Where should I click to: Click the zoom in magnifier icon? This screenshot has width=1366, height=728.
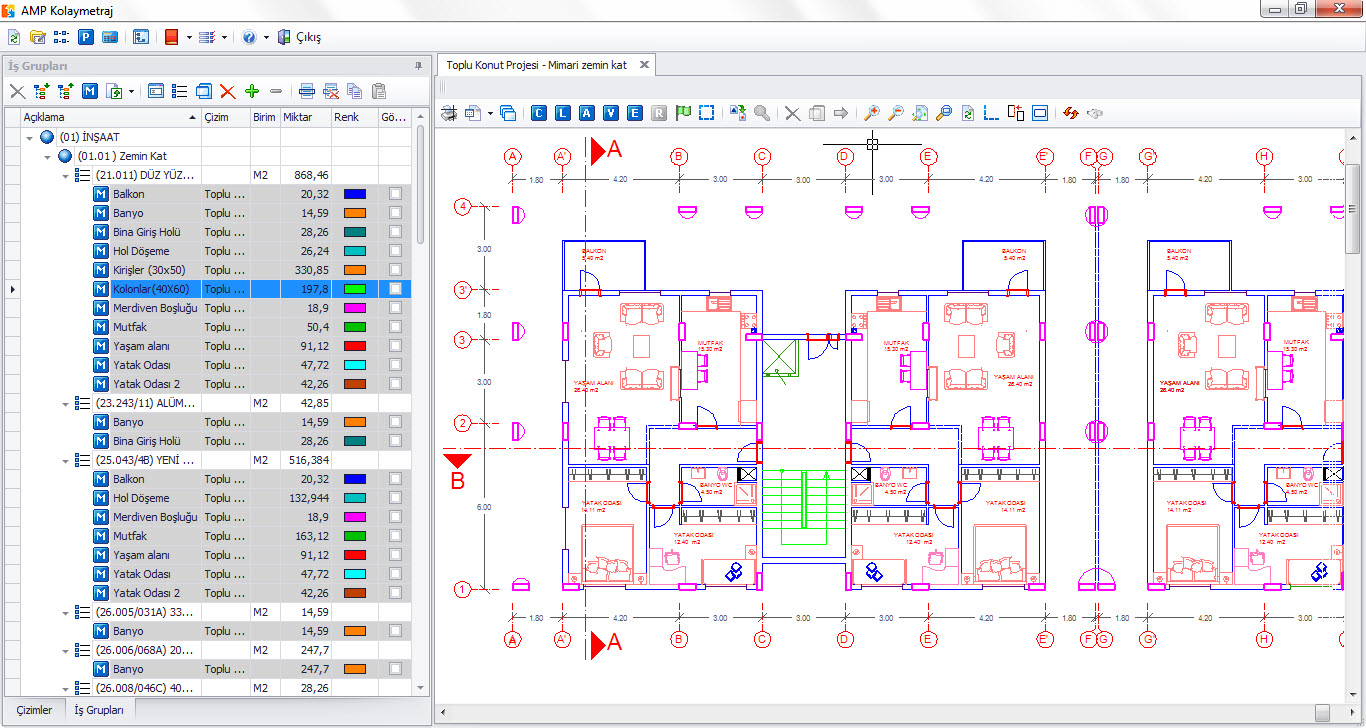click(x=872, y=113)
